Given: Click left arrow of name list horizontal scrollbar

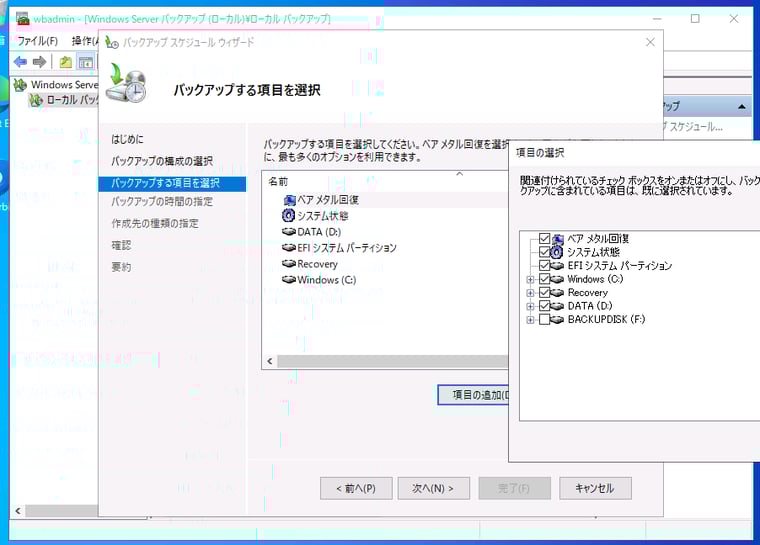Looking at the screenshot, I should pyautogui.click(x=270, y=361).
